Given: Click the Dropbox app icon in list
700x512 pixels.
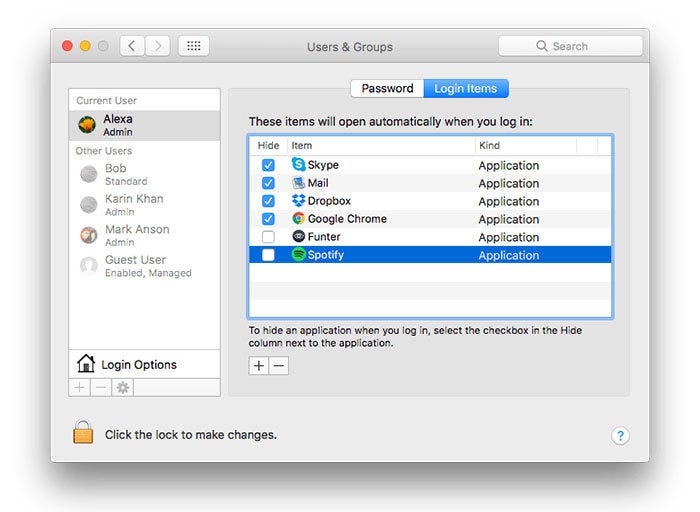Looking at the screenshot, I should [x=298, y=201].
